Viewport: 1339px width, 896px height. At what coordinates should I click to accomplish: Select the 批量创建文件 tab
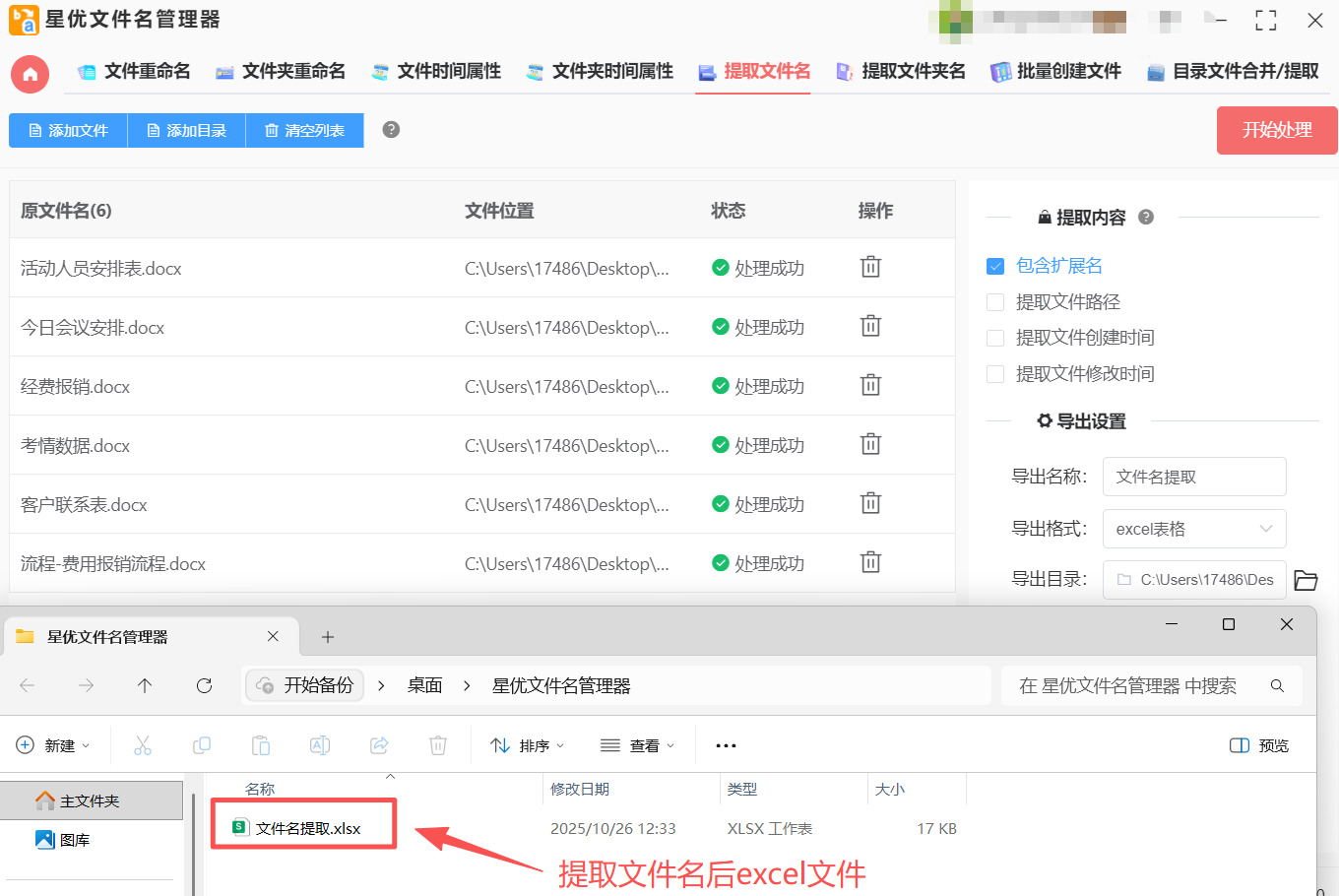(1055, 71)
